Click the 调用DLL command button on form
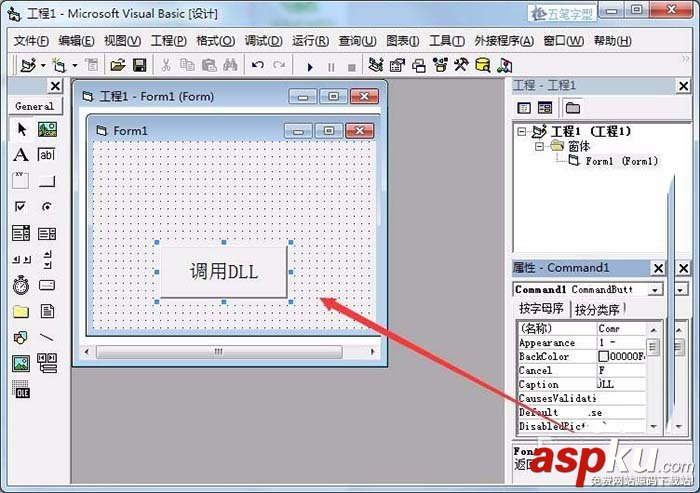The height and width of the screenshot is (493, 700). pos(224,272)
